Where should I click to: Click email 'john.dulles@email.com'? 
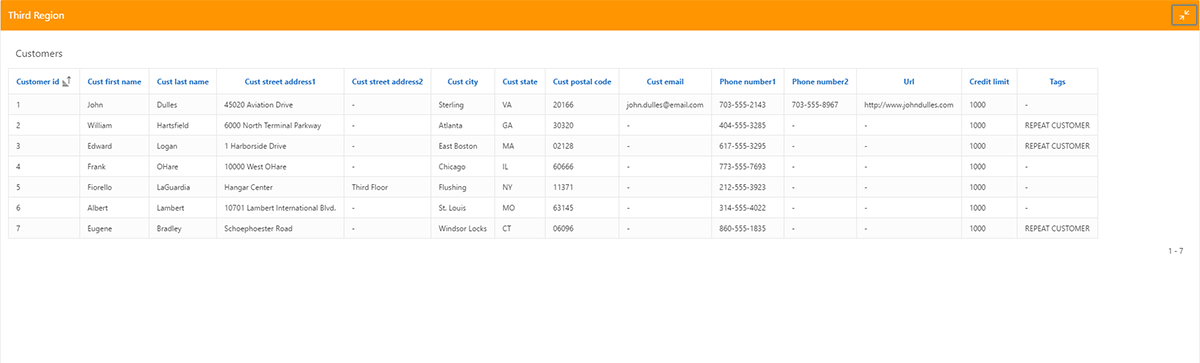[665, 104]
